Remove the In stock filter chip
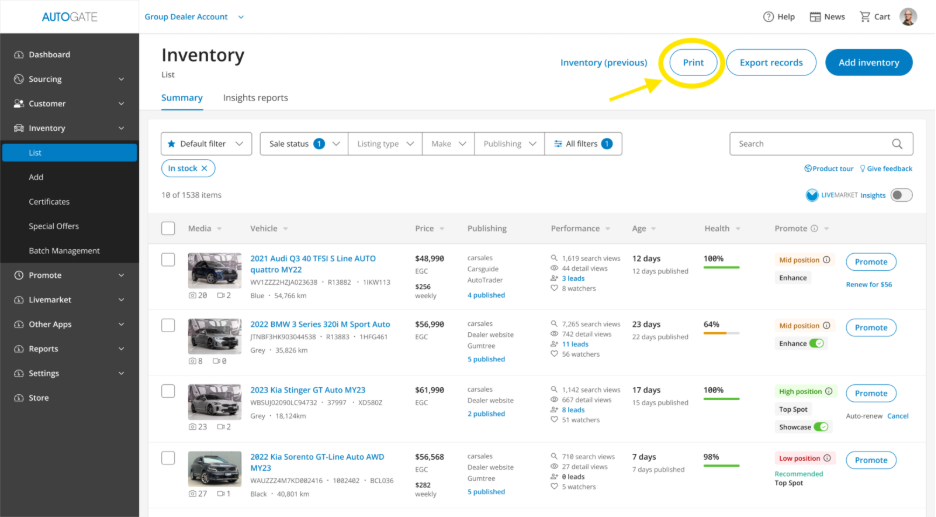Screen dimensions: 936x517 [205, 169]
